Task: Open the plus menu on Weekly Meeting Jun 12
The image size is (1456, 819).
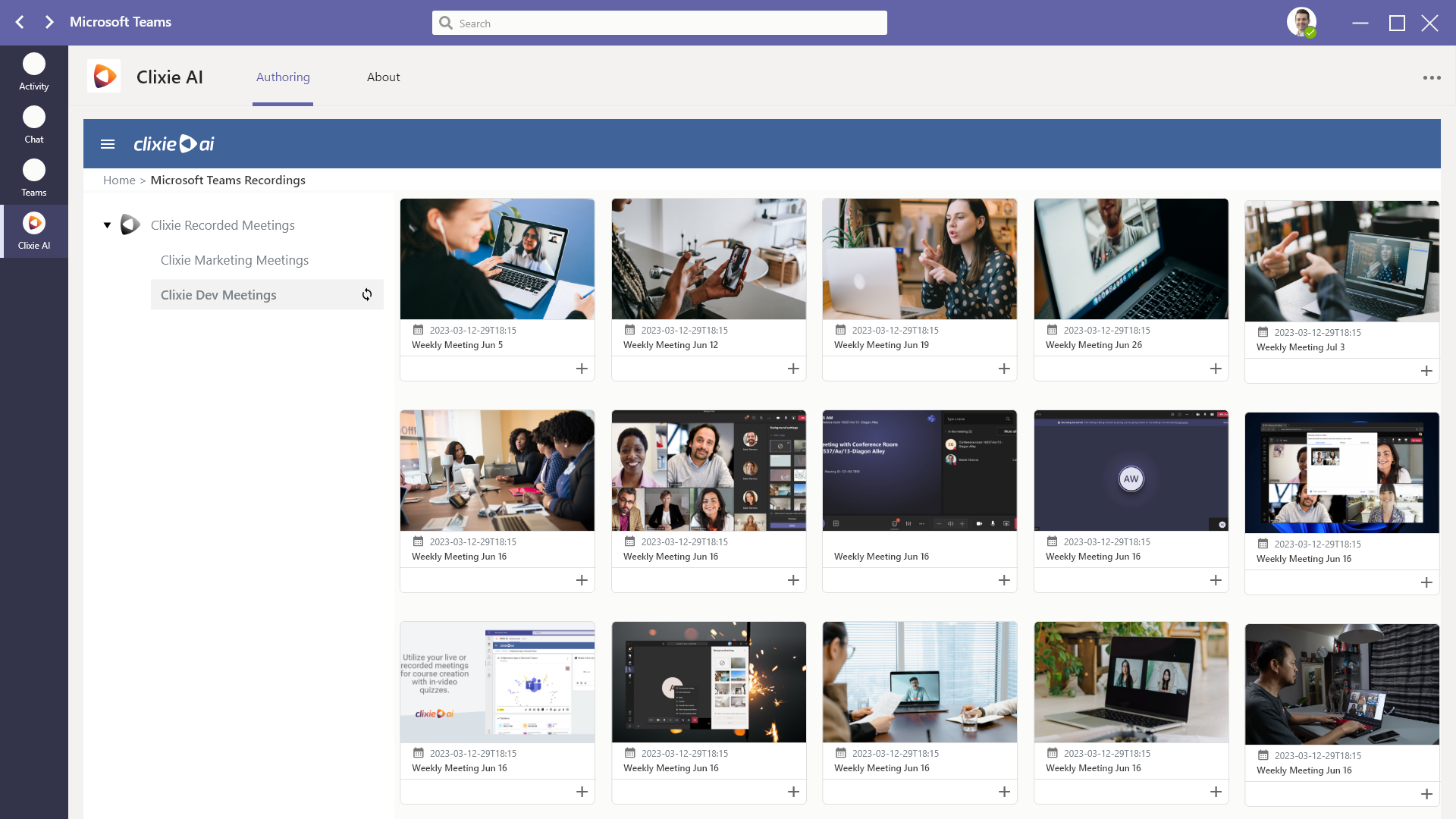Action: [x=793, y=368]
